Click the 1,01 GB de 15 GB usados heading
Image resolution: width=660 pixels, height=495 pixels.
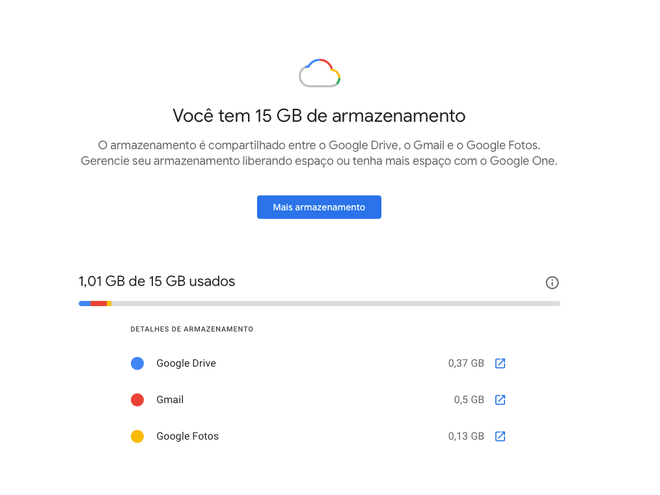157,281
